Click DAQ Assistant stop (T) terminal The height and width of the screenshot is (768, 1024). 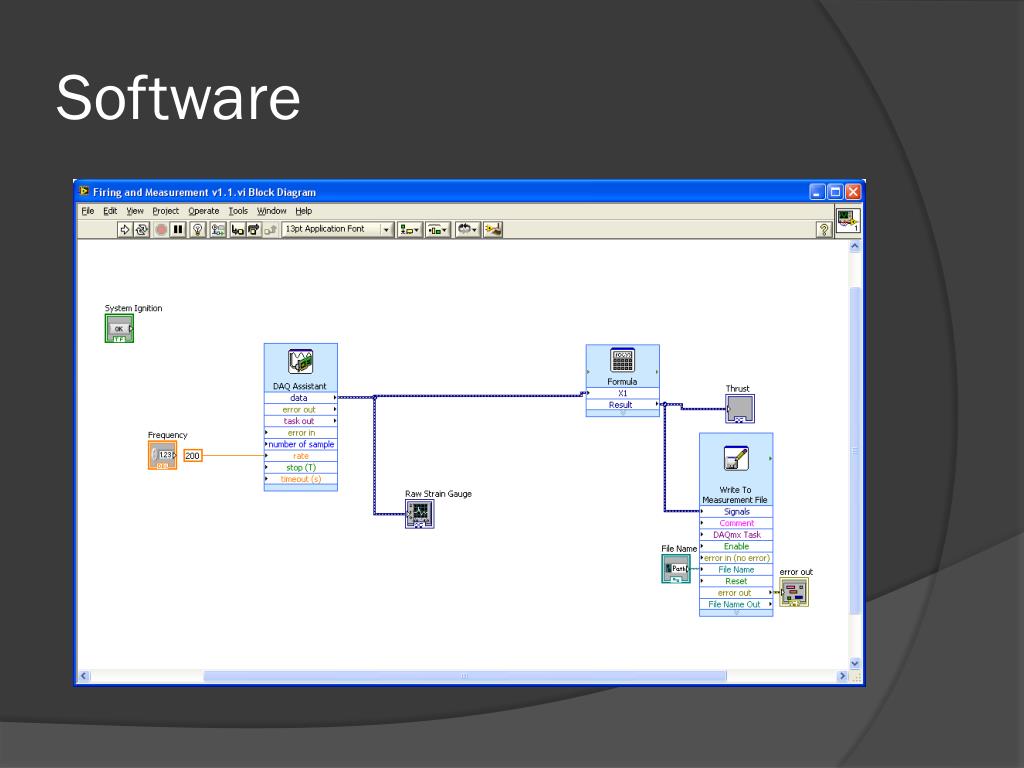point(300,468)
